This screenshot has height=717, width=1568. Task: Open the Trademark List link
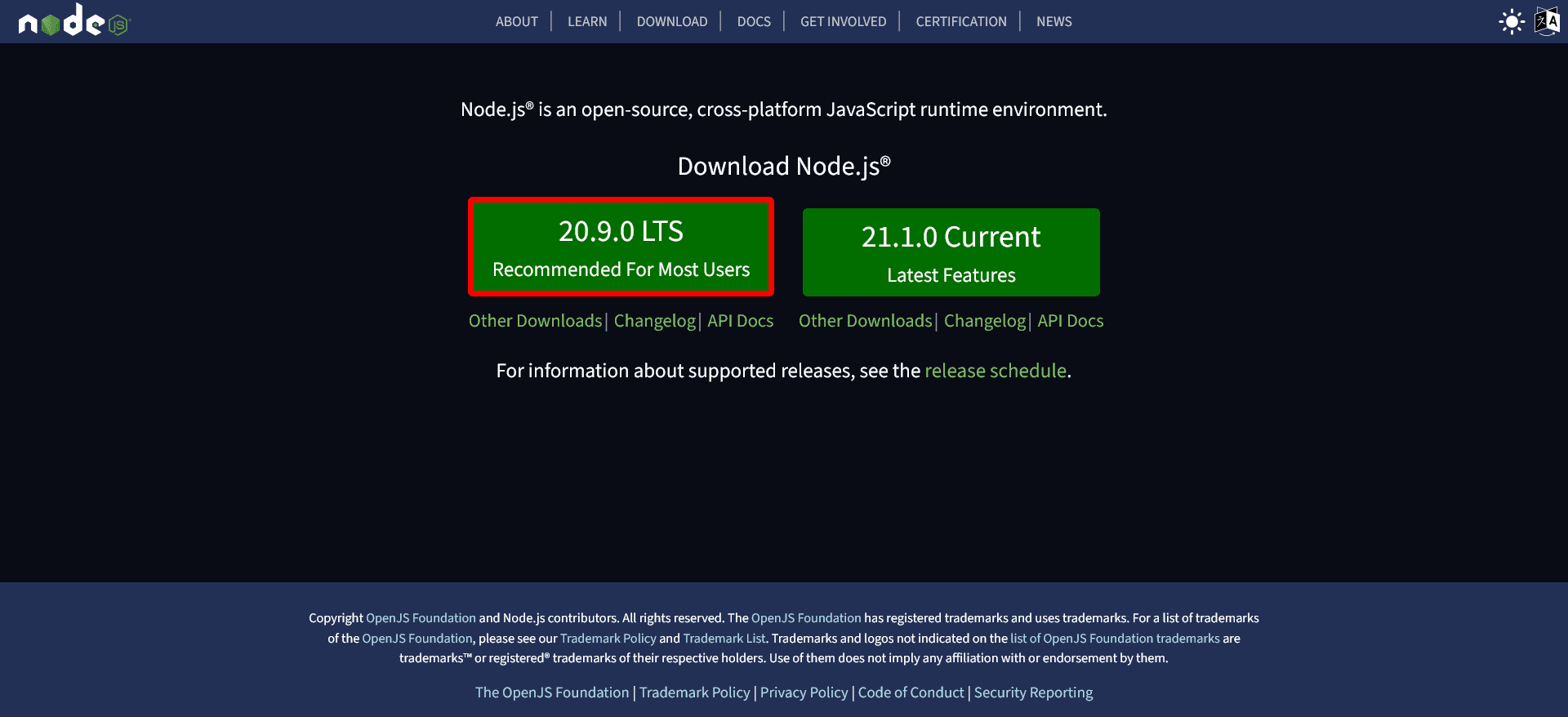click(724, 639)
